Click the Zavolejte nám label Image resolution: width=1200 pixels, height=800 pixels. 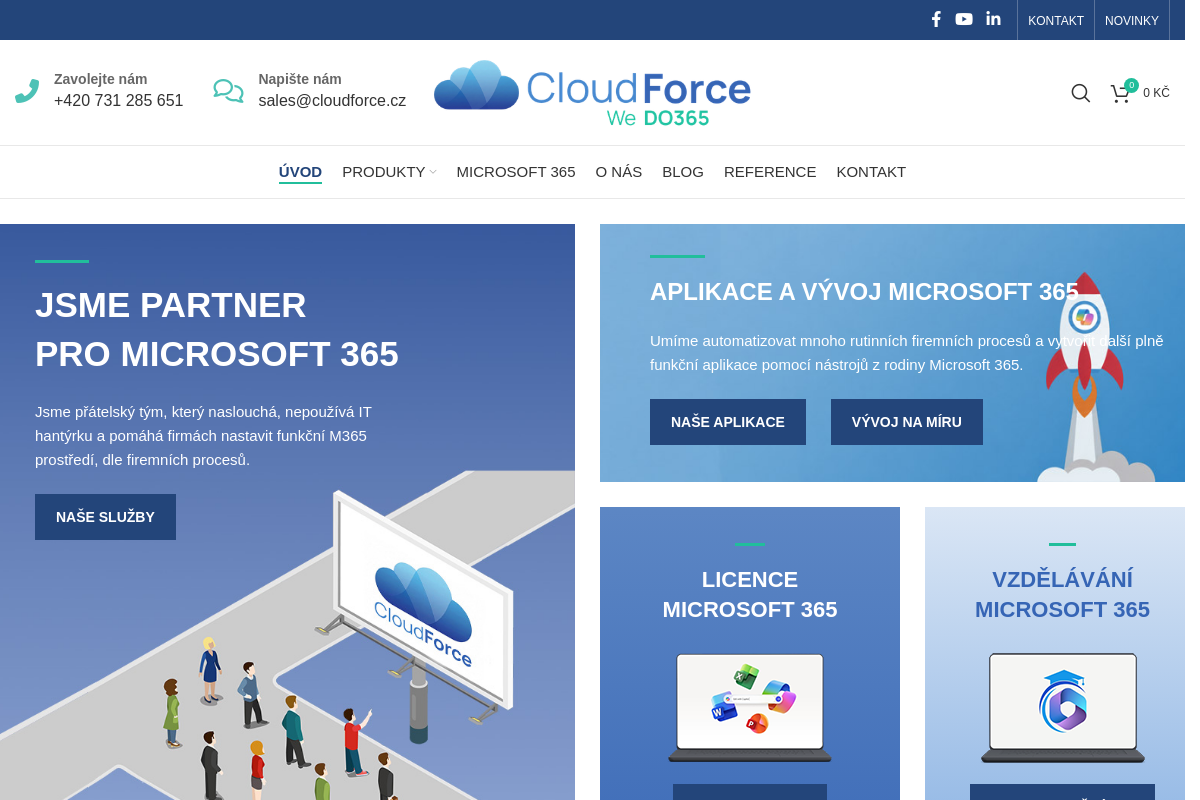point(100,79)
